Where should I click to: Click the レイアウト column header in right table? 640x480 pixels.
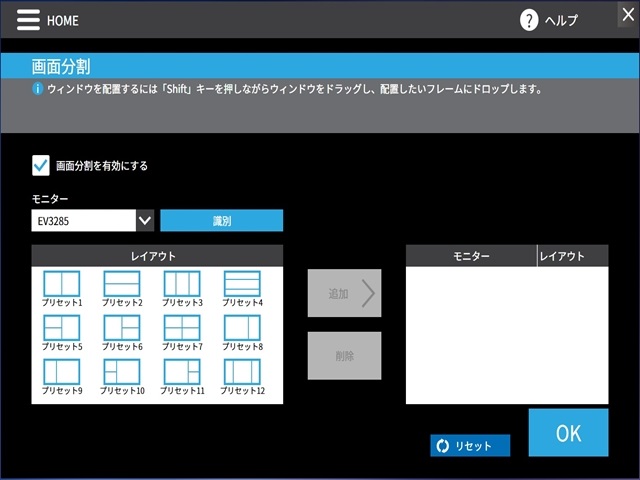coord(573,256)
